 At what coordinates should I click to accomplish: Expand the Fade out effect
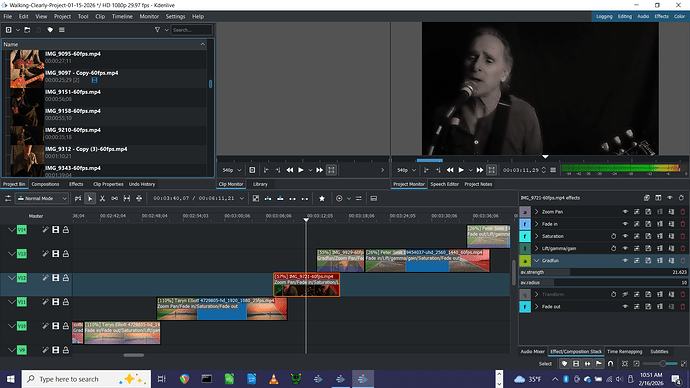tap(536, 307)
